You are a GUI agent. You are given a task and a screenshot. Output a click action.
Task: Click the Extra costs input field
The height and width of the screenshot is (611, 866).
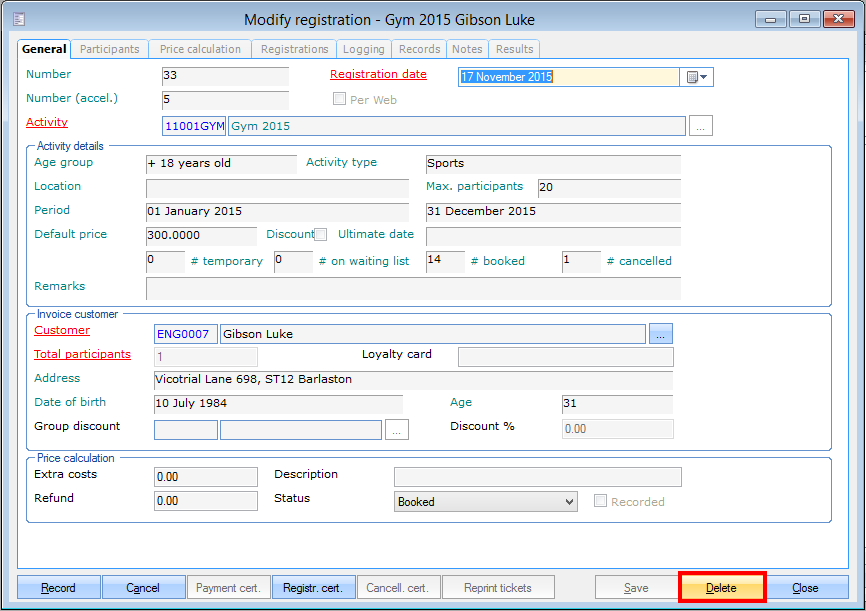tap(205, 478)
